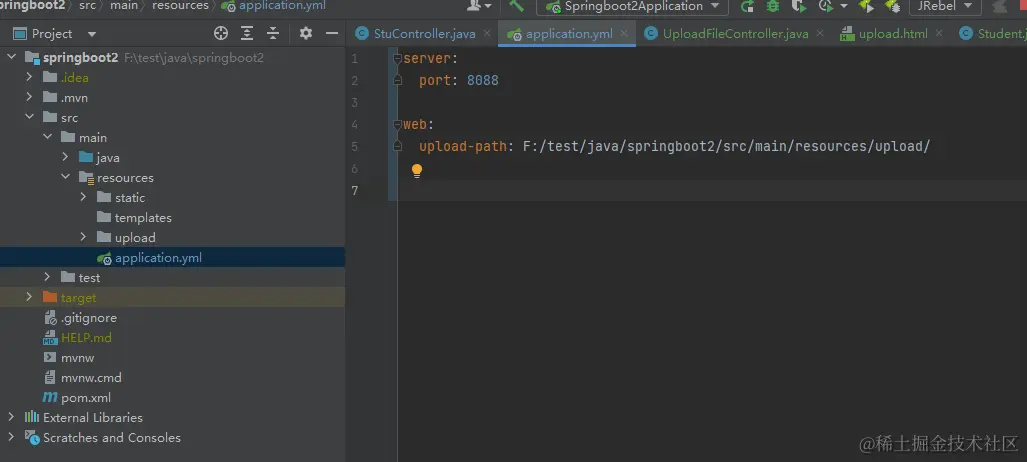Screen dimensions: 1027x462
Task: Click the Build project hammer icon
Action: (x=517, y=6)
